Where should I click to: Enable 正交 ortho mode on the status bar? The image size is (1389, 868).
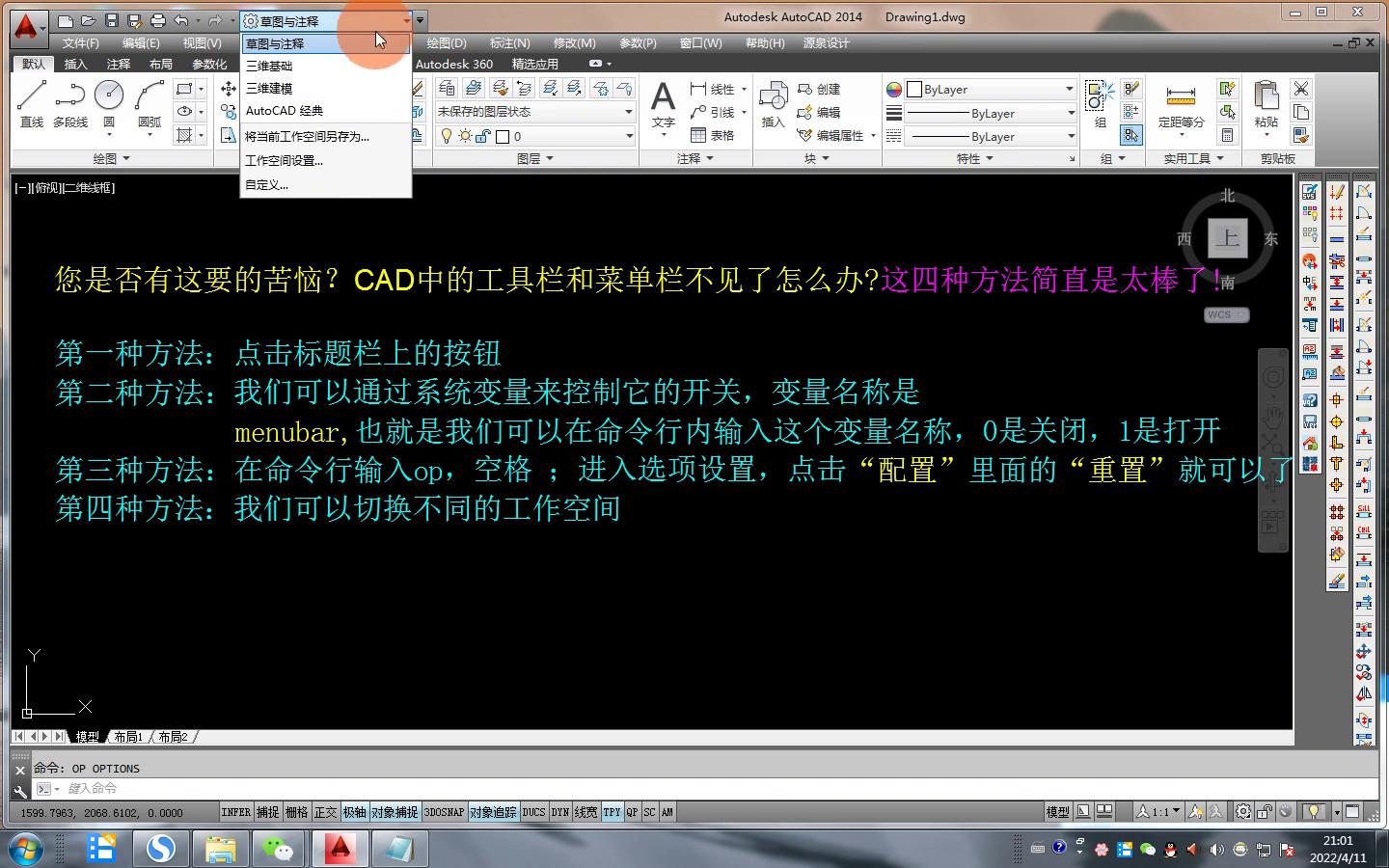click(x=325, y=811)
